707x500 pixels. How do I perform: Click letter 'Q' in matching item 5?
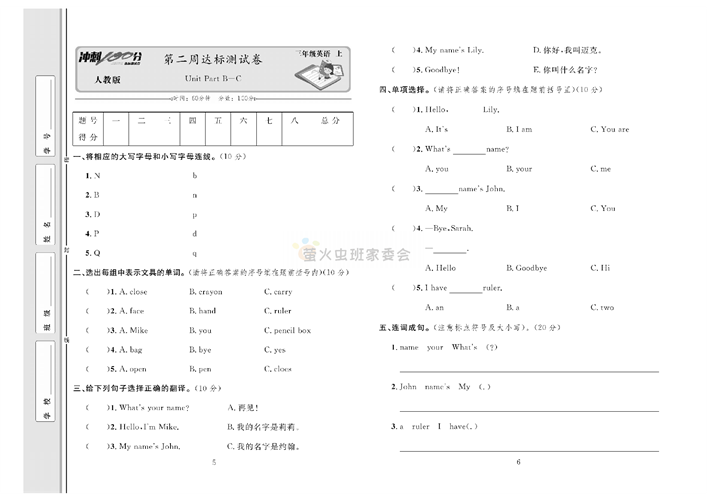[97, 253]
